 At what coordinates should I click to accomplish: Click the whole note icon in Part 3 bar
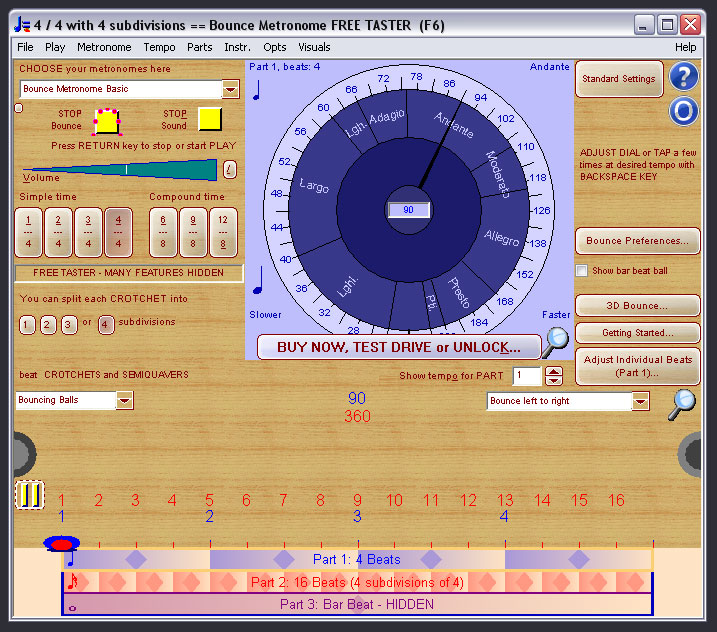click(72, 608)
